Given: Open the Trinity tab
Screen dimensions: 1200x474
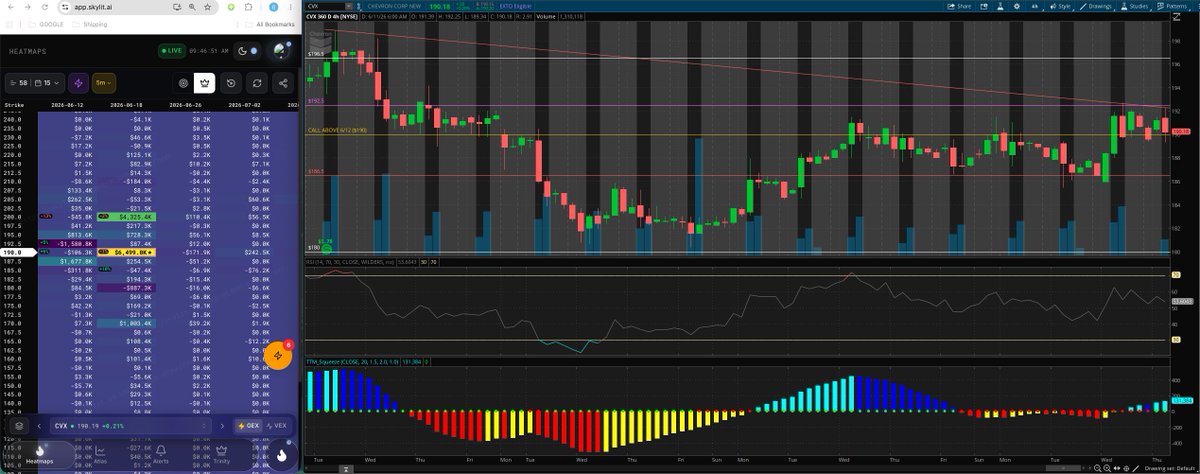Looking at the screenshot, I should click(x=221, y=455).
